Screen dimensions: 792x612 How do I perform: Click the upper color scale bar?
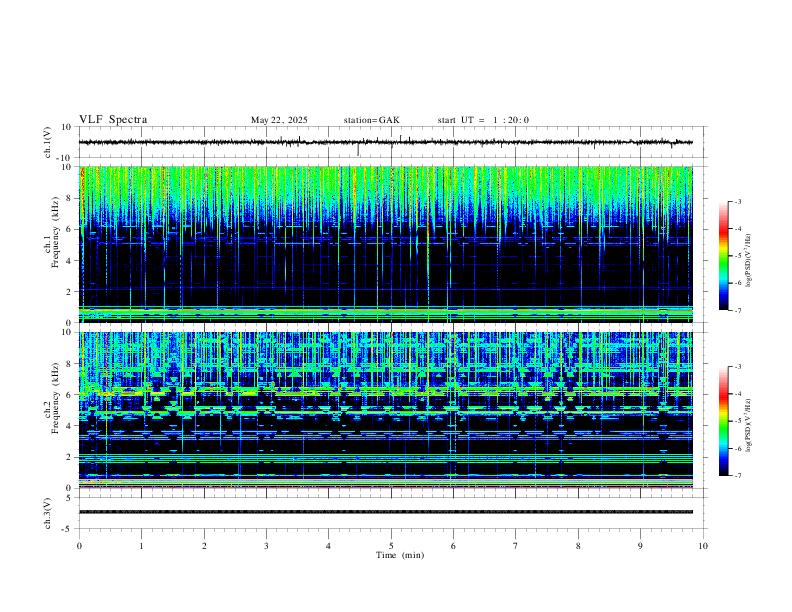pos(724,256)
